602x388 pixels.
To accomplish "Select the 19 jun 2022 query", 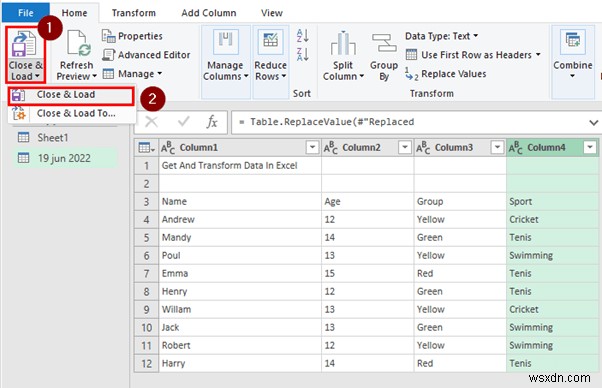I will click(x=66, y=158).
